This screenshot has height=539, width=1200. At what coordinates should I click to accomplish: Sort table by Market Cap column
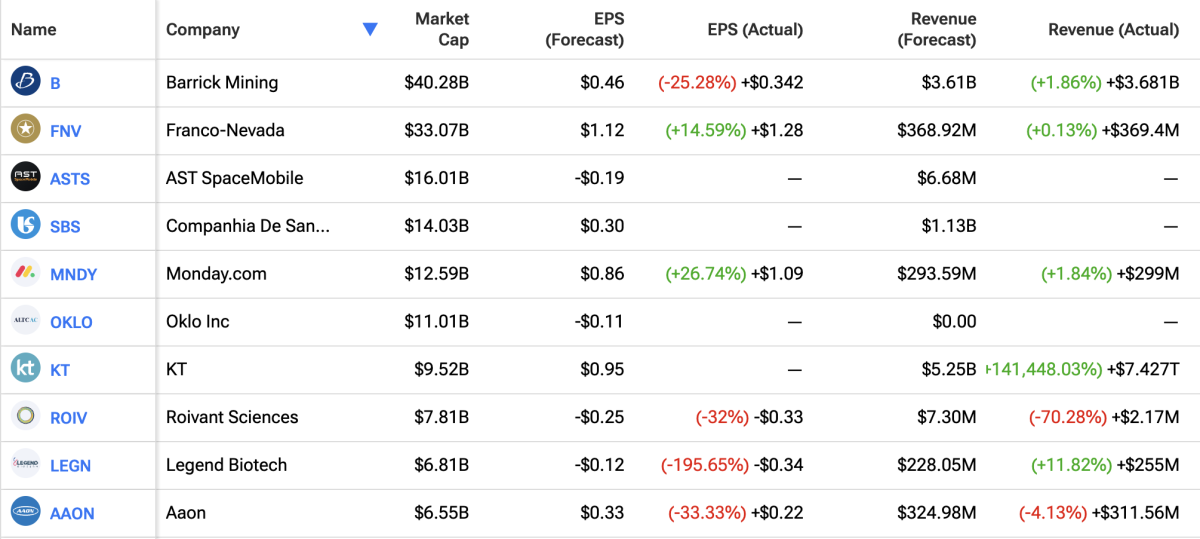coord(441,30)
